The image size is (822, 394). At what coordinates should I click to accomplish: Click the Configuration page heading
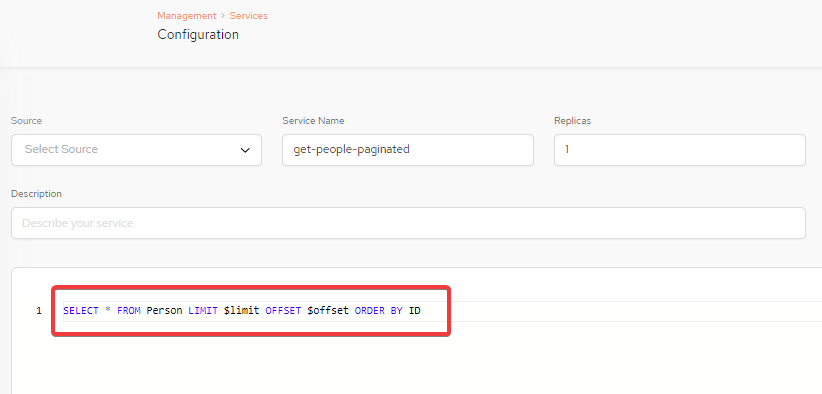(x=198, y=35)
